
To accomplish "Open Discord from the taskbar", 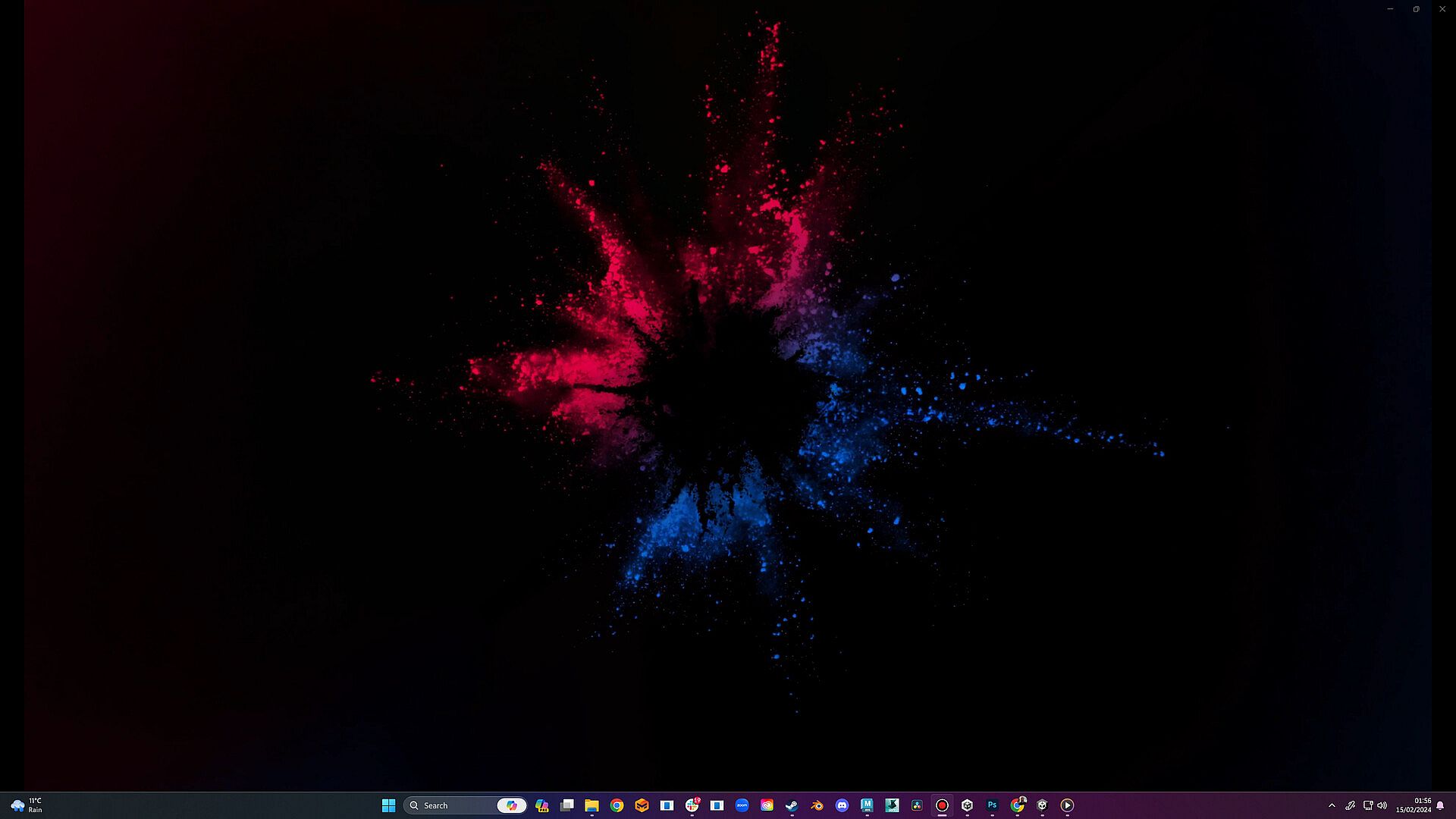I will tap(842, 805).
